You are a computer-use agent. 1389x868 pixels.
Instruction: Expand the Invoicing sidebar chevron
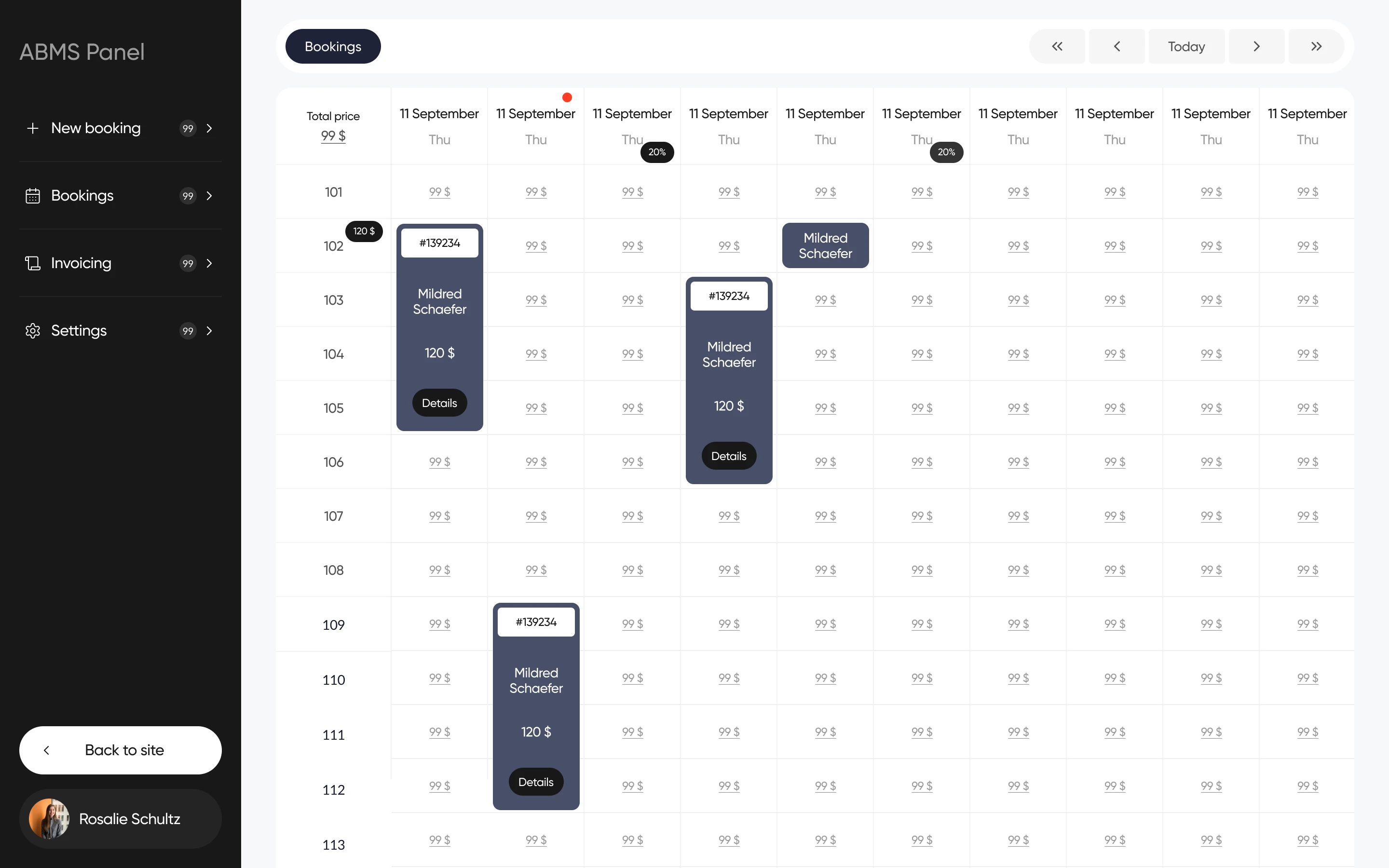click(209, 263)
